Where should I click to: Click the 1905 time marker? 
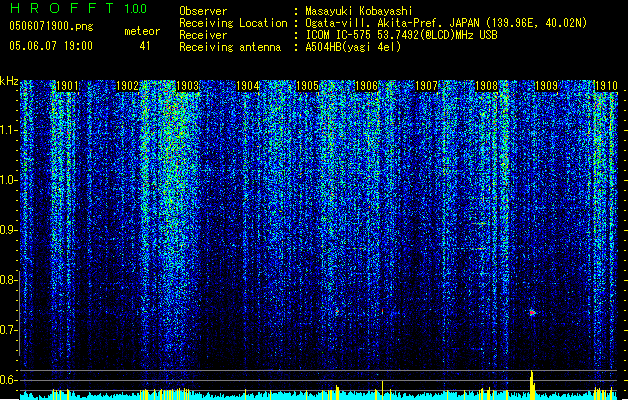(307, 86)
